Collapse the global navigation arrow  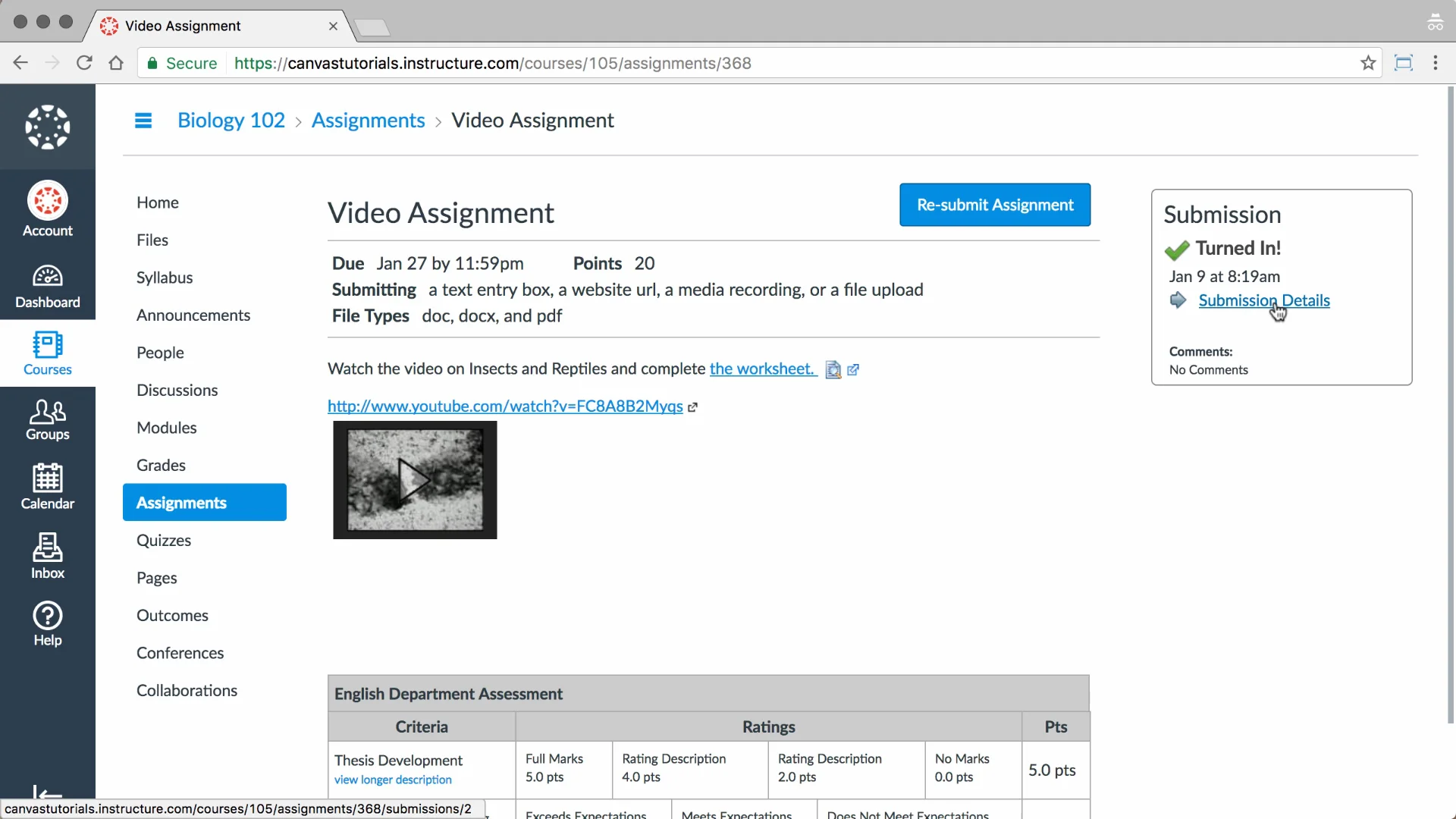click(48, 793)
